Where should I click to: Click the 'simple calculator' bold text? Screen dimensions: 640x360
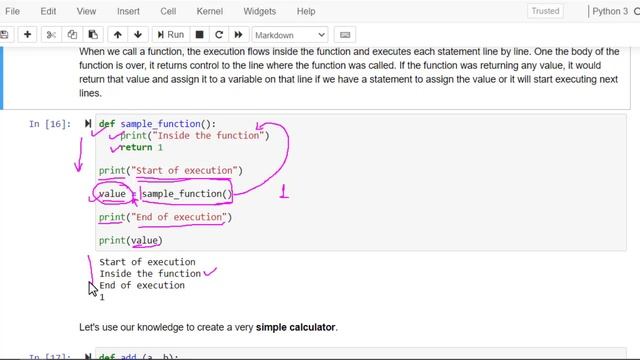pyautogui.click(x=296, y=327)
